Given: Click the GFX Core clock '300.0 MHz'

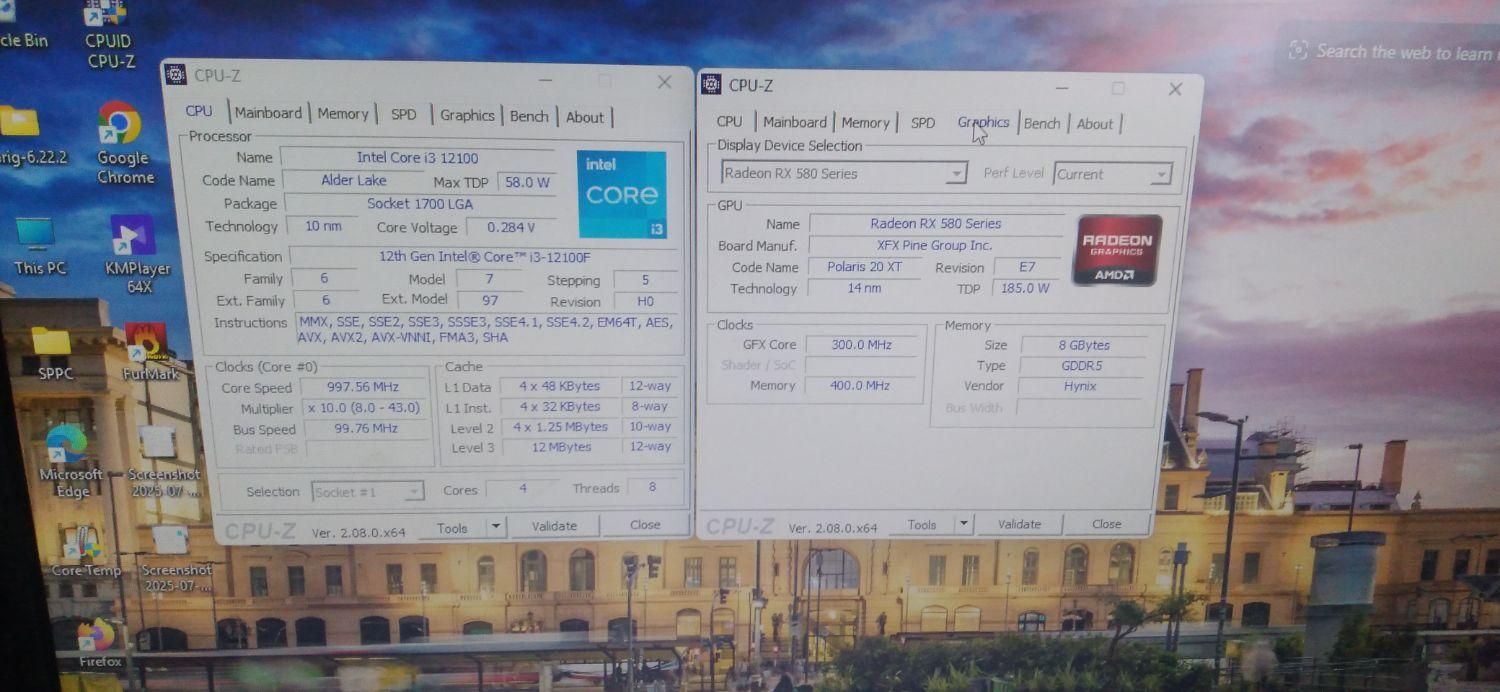Looking at the screenshot, I should click(861, 344).
